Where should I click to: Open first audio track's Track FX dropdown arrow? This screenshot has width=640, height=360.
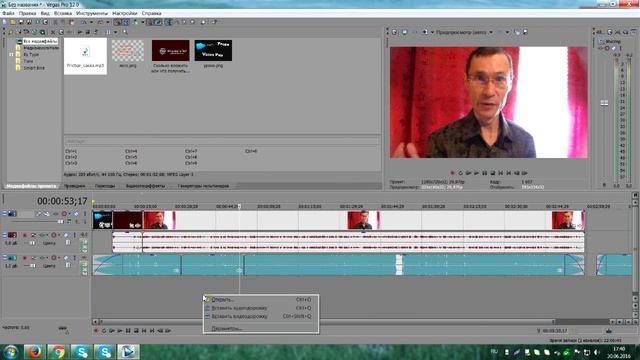coord(47,235)
